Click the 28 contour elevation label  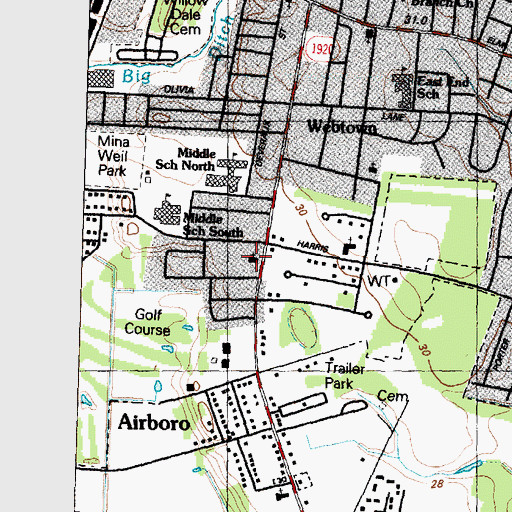point(437,484)
